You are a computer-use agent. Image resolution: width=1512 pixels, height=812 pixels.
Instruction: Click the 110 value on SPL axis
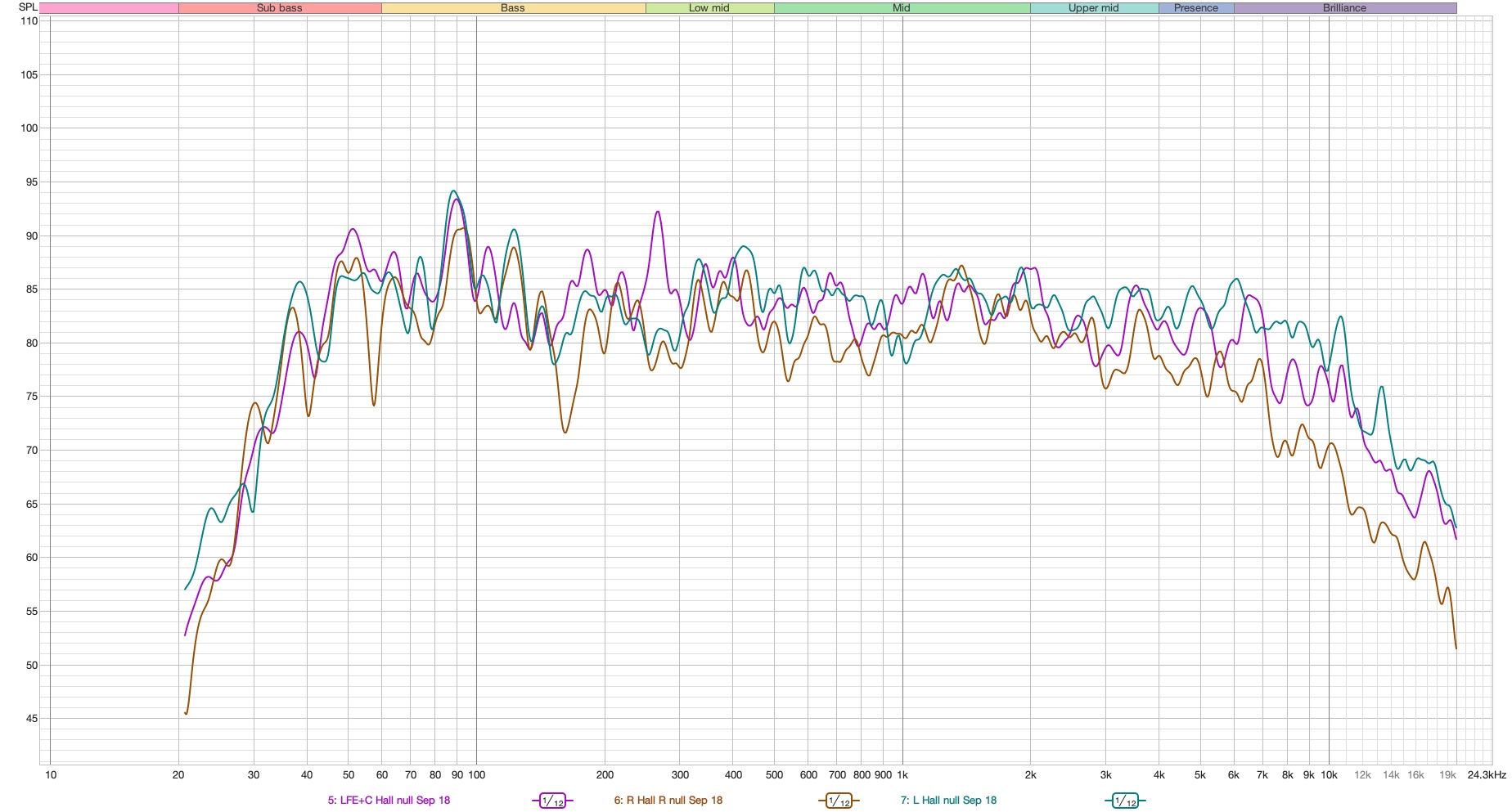[x=29, y=21]
